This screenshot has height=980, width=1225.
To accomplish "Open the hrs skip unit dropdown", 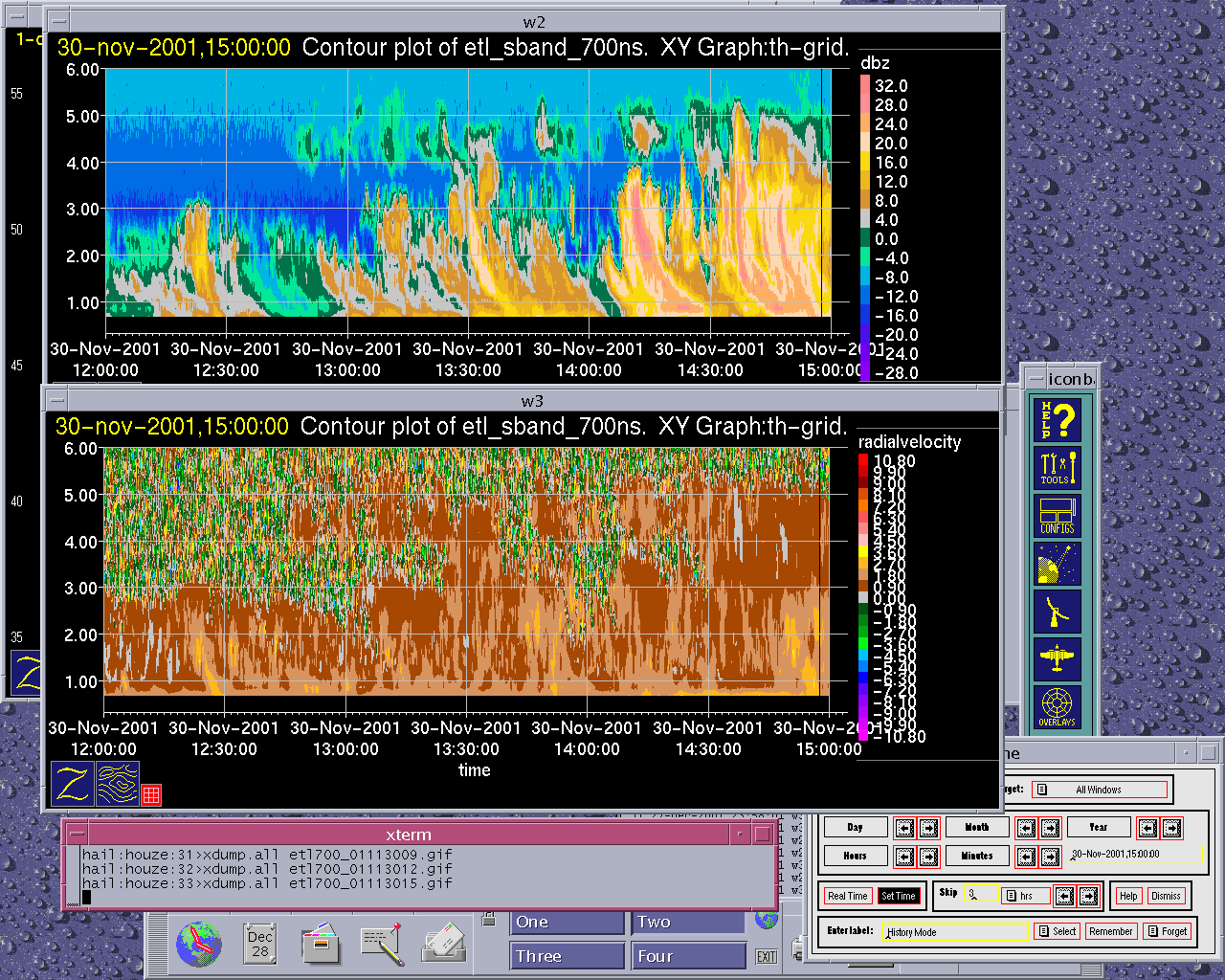I will click(x=1024, y=896).
